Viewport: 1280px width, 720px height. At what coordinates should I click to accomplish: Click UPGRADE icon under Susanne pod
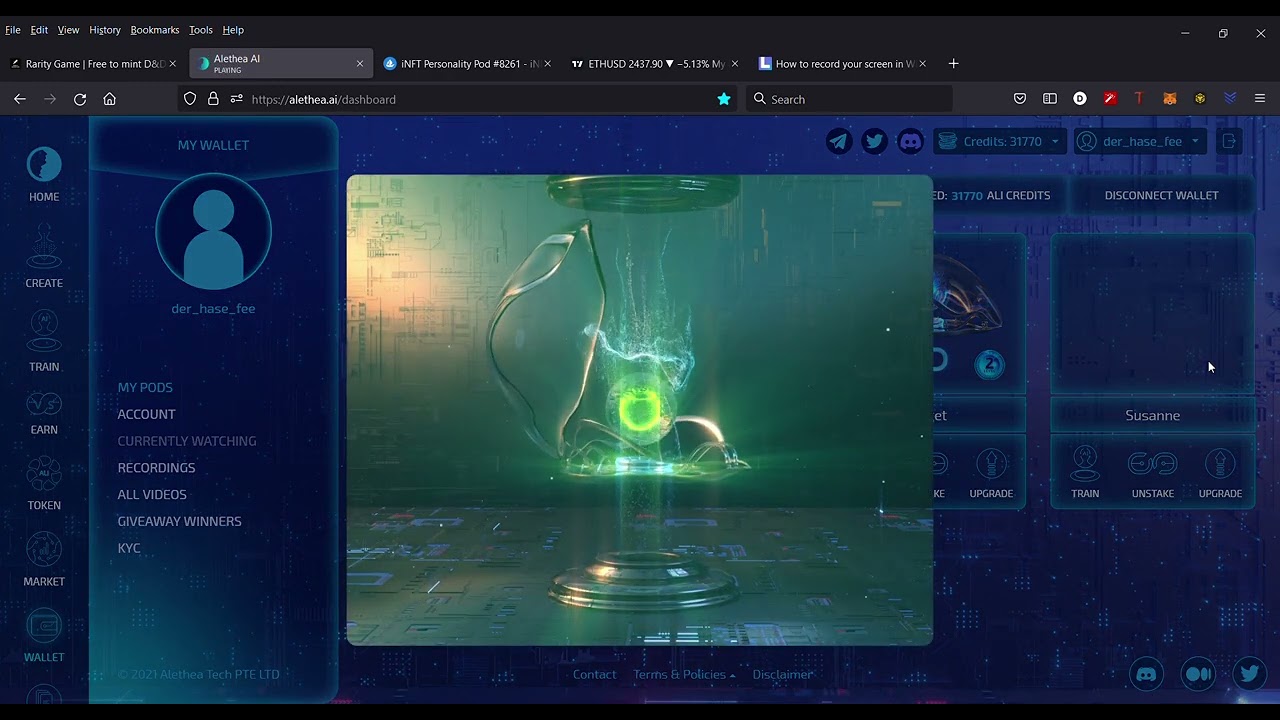point(1220,464)
